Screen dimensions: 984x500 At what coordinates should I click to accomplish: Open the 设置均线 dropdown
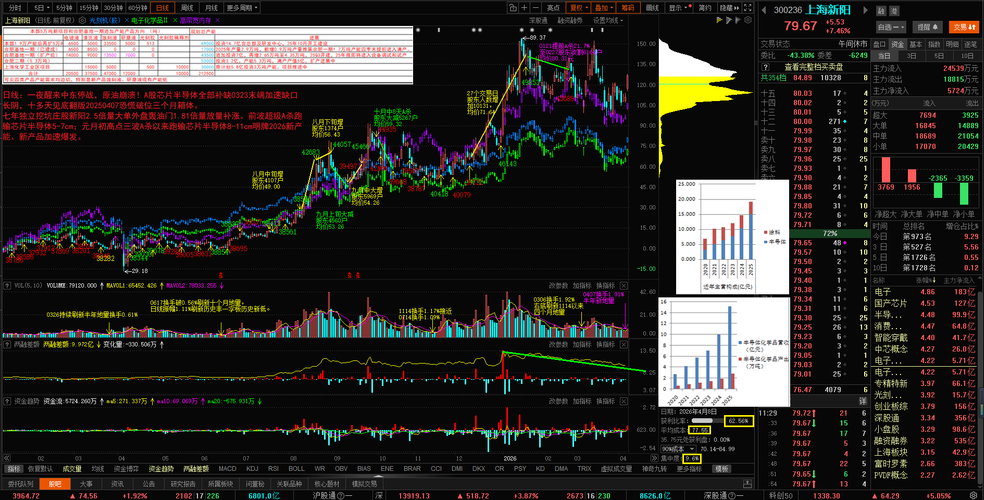(609, 20)
